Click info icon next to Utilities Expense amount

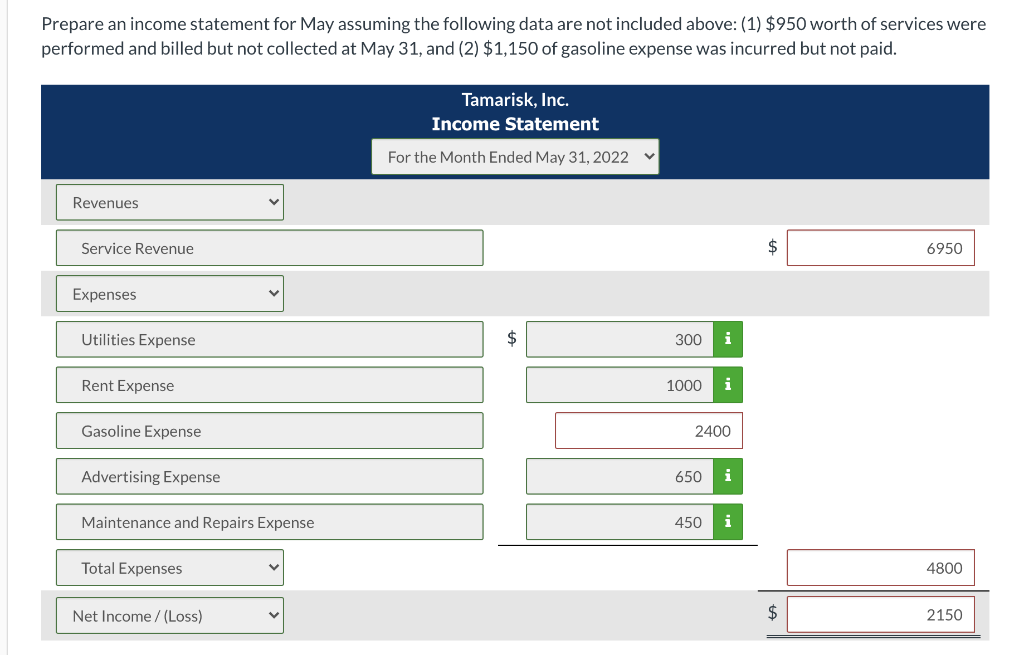728,340
